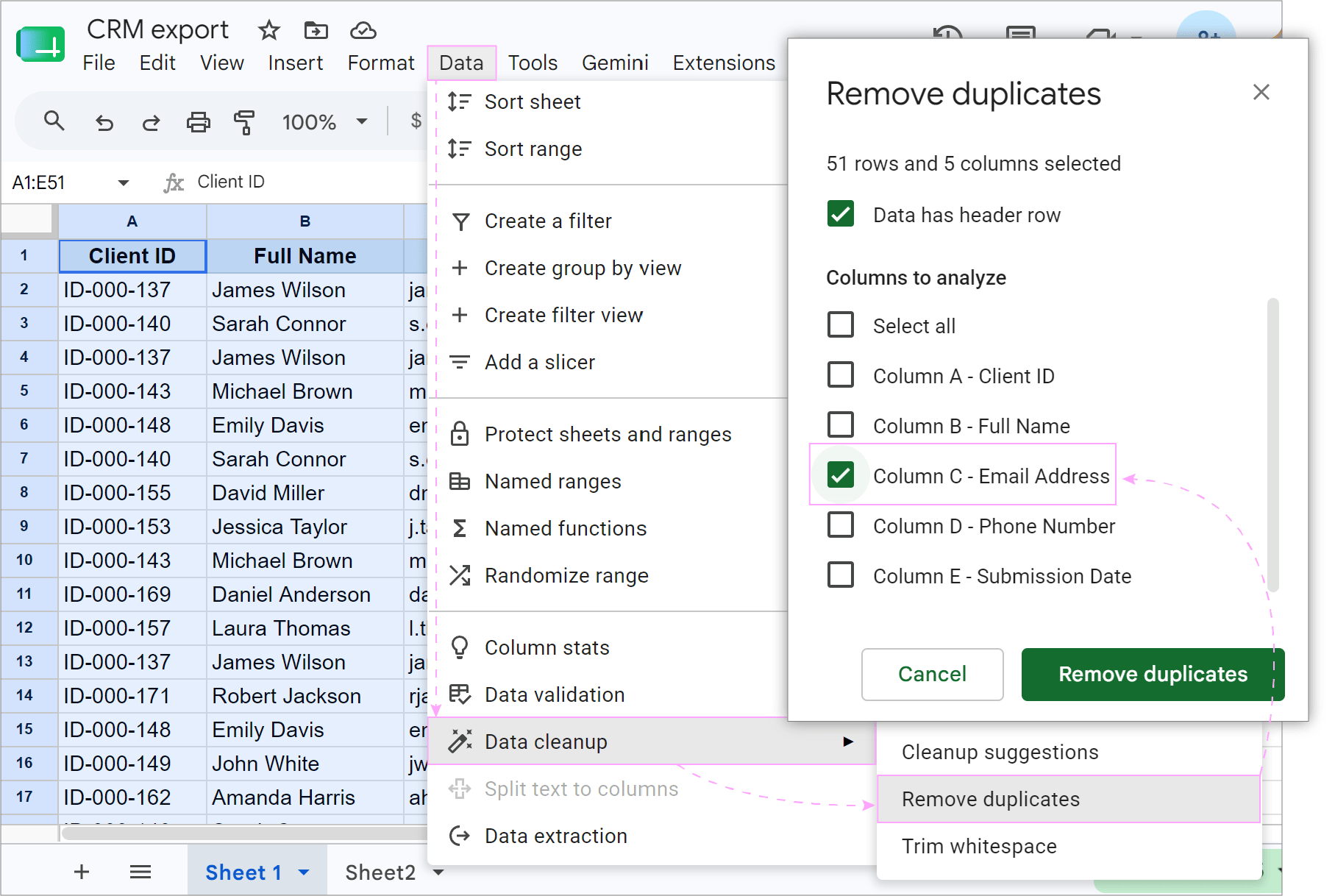Click the funnel icon beside Create a filter

tap(460, 221)
